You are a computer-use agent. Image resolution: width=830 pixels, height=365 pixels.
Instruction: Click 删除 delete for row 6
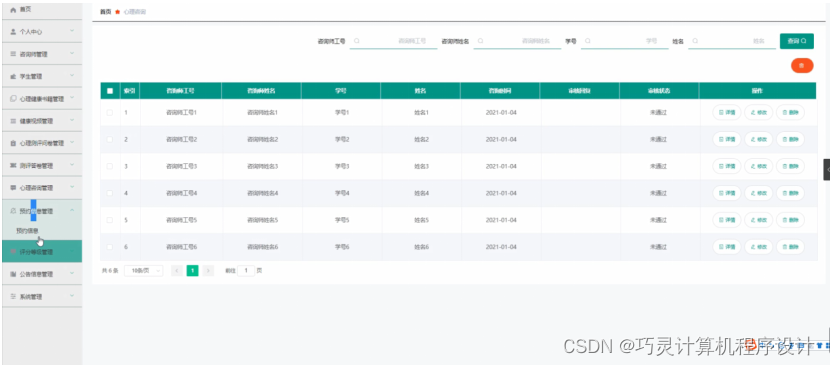(x=790, y=247)
